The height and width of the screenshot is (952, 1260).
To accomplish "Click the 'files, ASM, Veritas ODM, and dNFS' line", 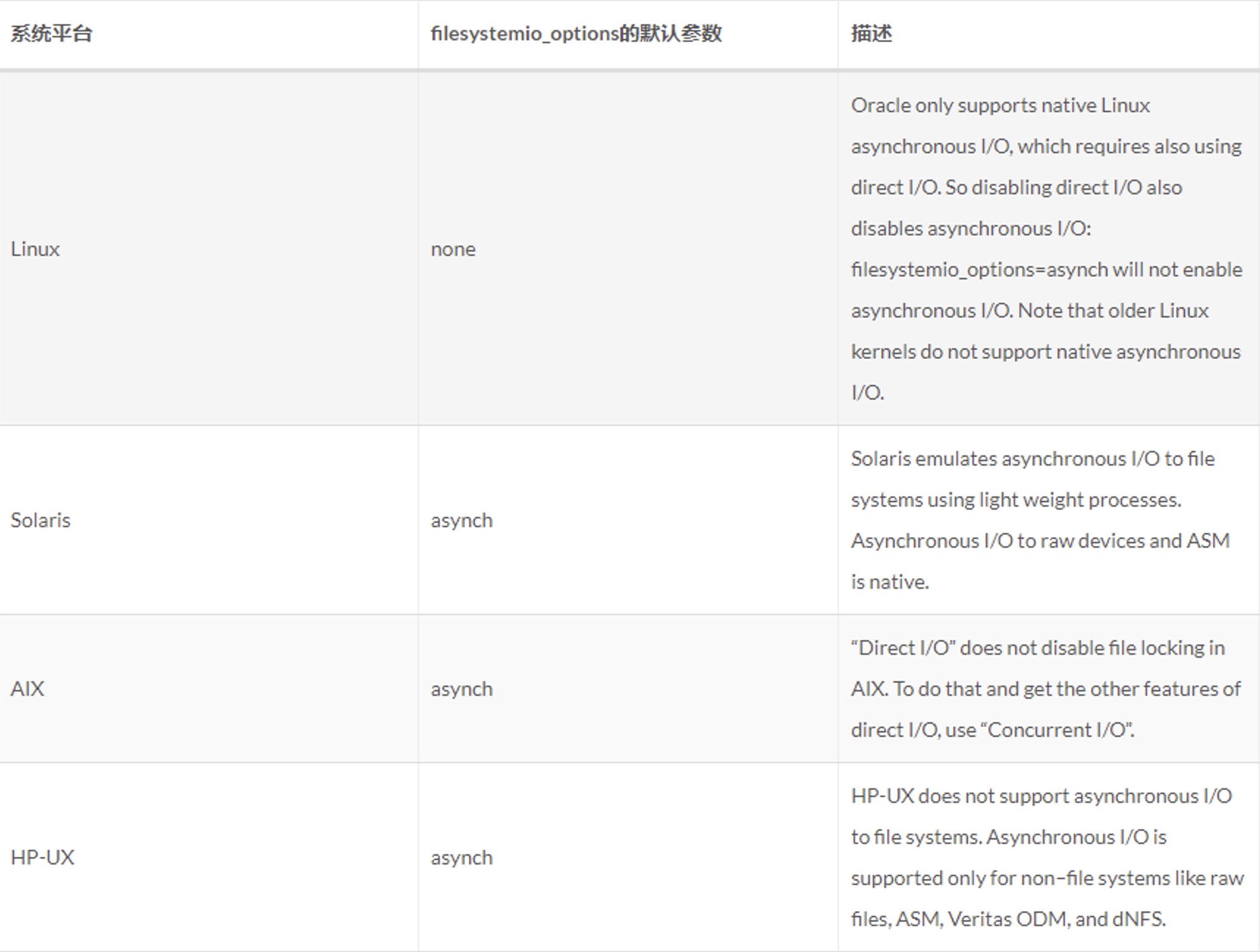I will pos(1008,919).
